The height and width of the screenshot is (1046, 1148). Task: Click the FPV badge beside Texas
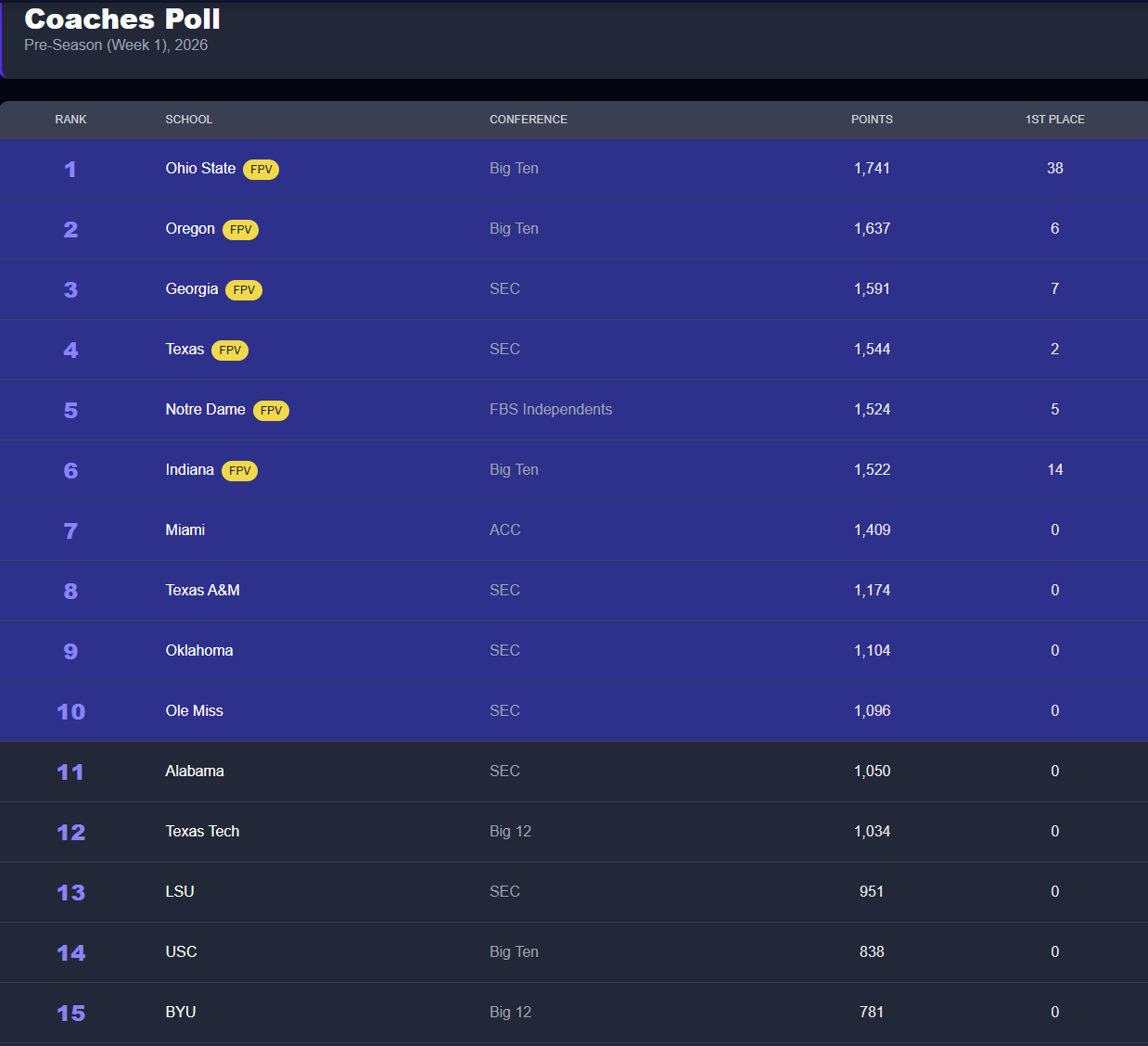point(230,351)
